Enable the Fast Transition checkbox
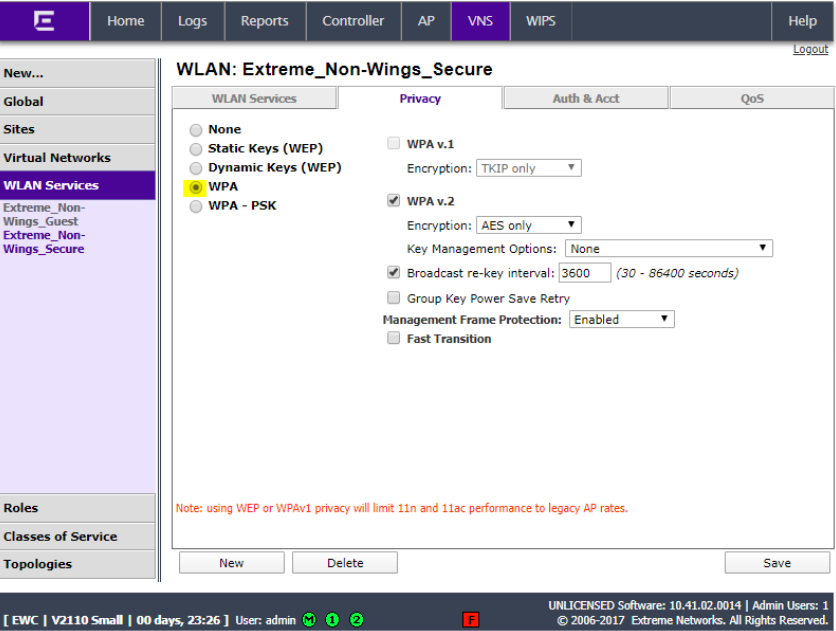836x631 pixels. coord(393,338)
